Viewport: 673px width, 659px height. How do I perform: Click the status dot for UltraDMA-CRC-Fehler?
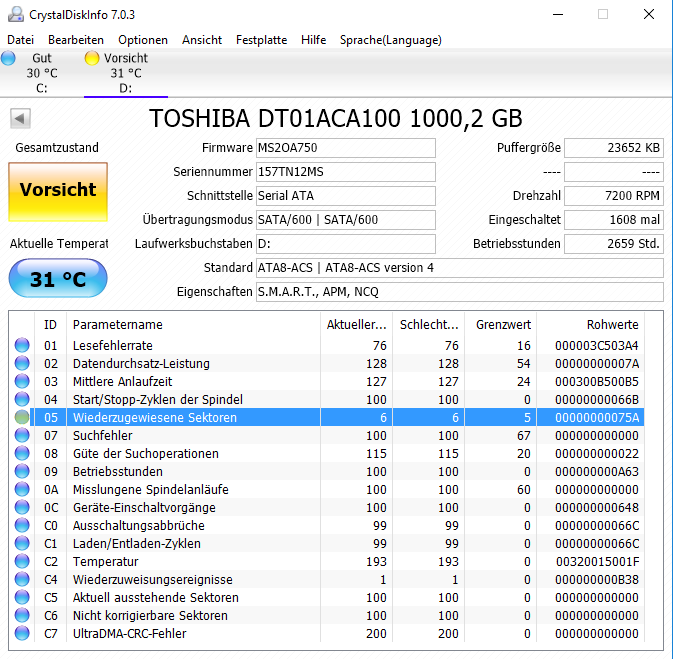tap(22, 634)
